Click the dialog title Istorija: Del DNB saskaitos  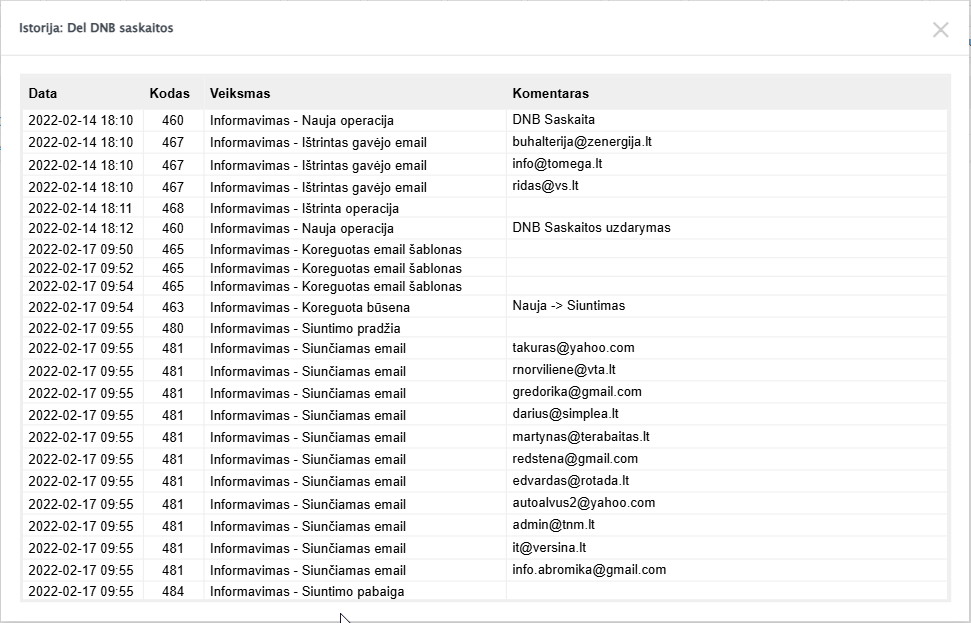point(96,28)
